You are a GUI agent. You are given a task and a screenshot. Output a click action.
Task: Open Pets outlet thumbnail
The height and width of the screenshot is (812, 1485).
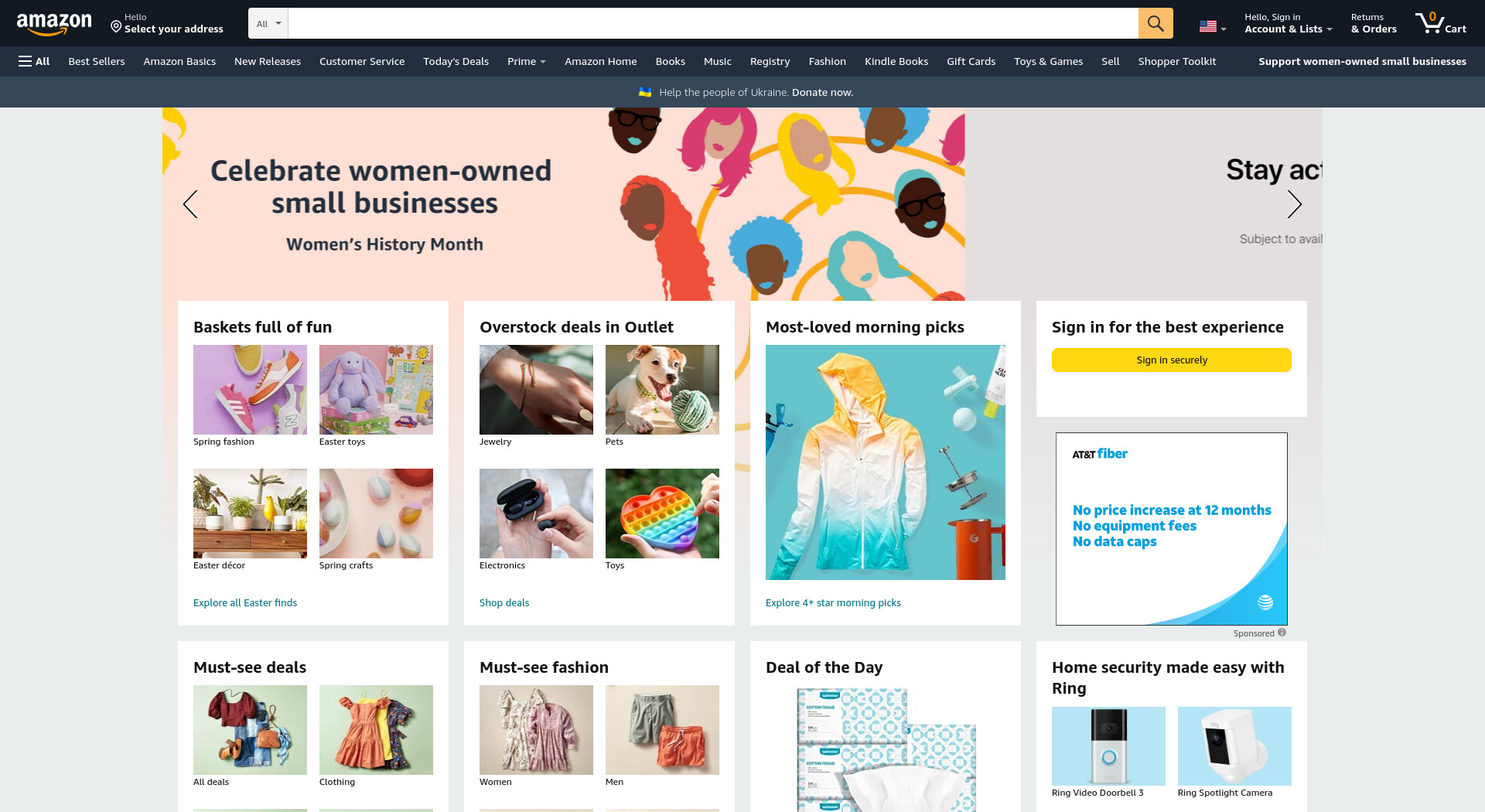(662, 390)
